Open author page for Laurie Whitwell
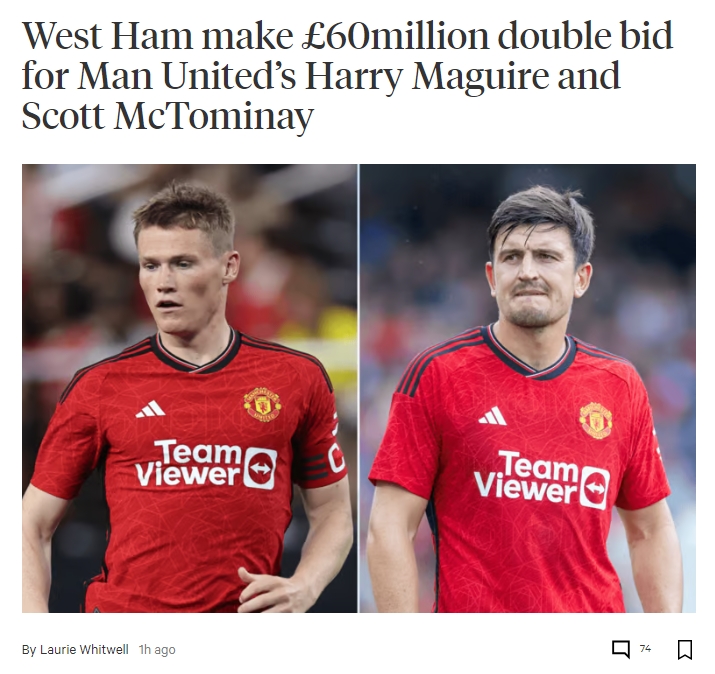This screenshot has height=674, width=715. [x=84, y=649]
